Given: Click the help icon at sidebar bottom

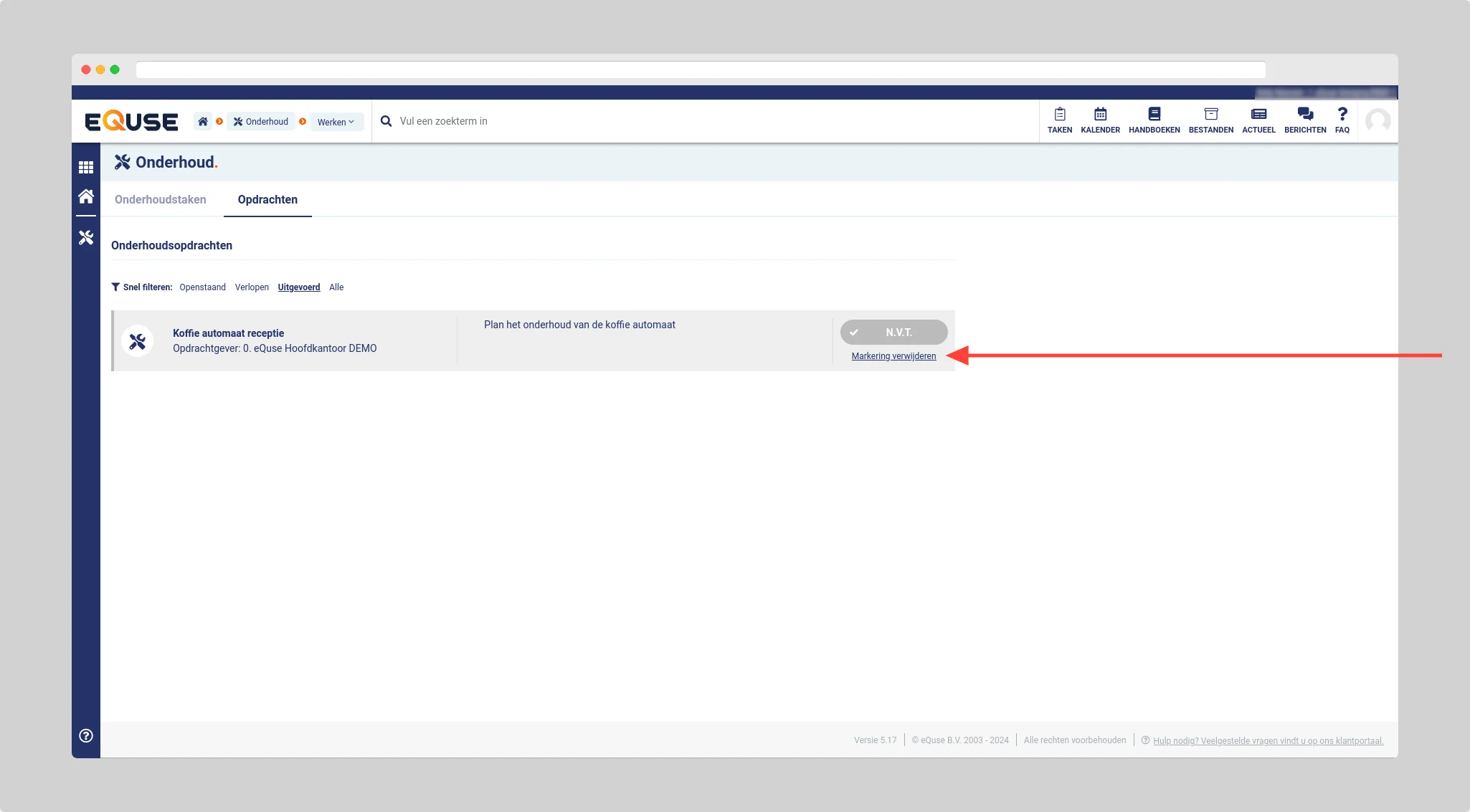Looking at the screenshot, I should point(86,735).
